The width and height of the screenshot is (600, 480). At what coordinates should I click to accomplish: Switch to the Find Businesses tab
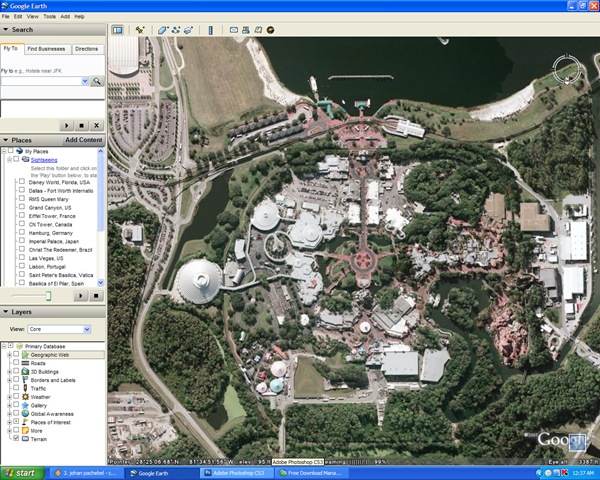[x=46, y=49]
